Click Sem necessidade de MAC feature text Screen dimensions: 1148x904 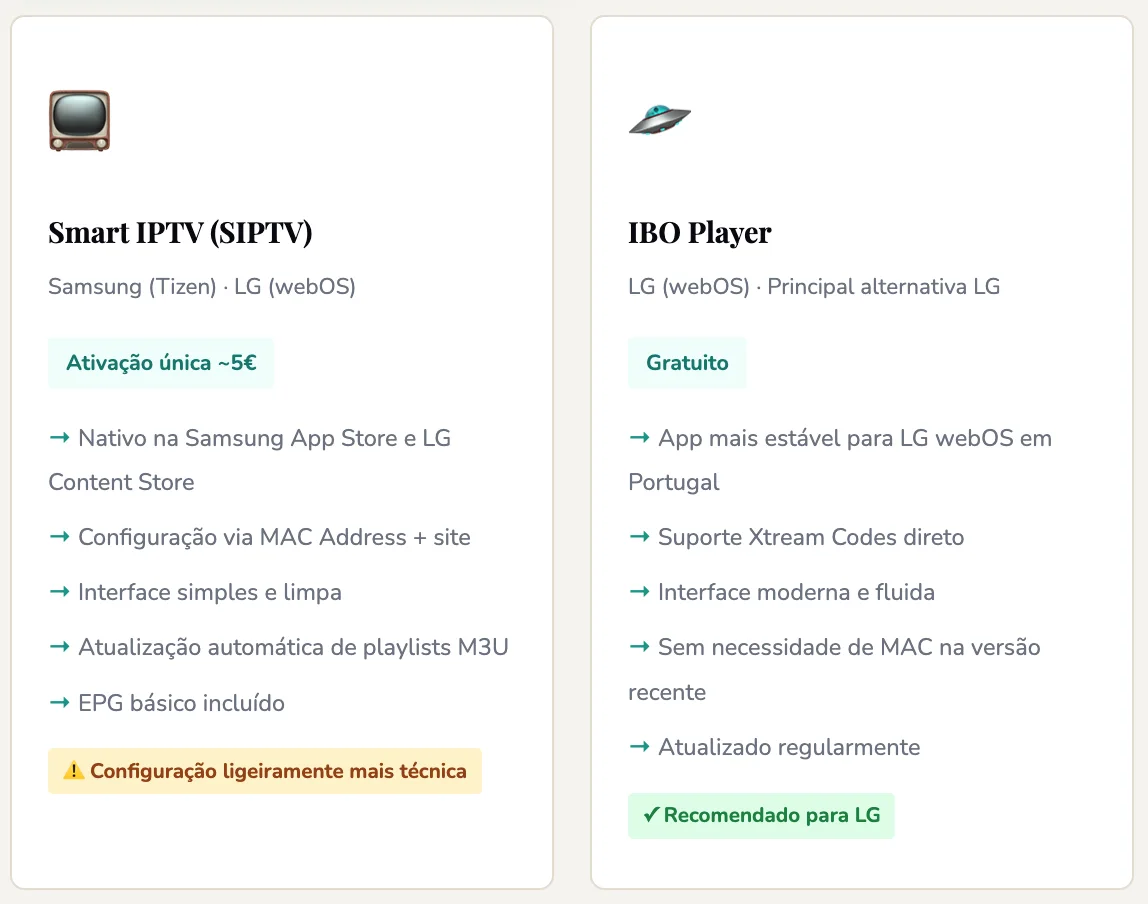tap(849, 647)
